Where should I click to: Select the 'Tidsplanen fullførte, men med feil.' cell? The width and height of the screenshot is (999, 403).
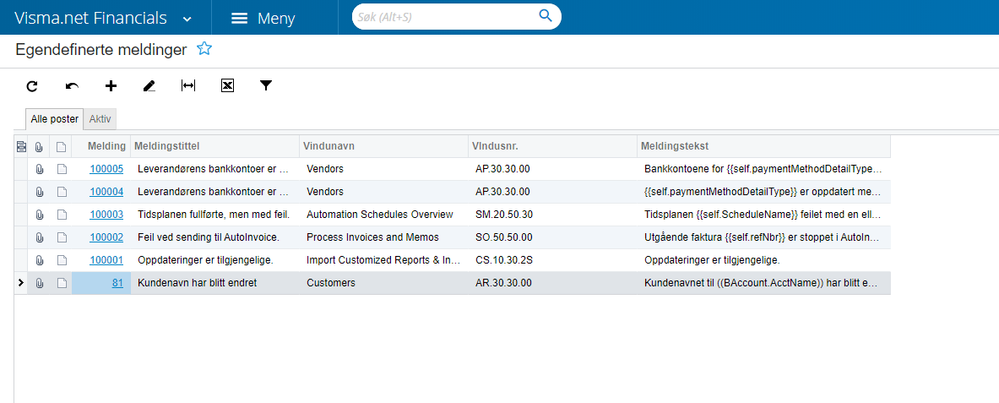(213, 215)
